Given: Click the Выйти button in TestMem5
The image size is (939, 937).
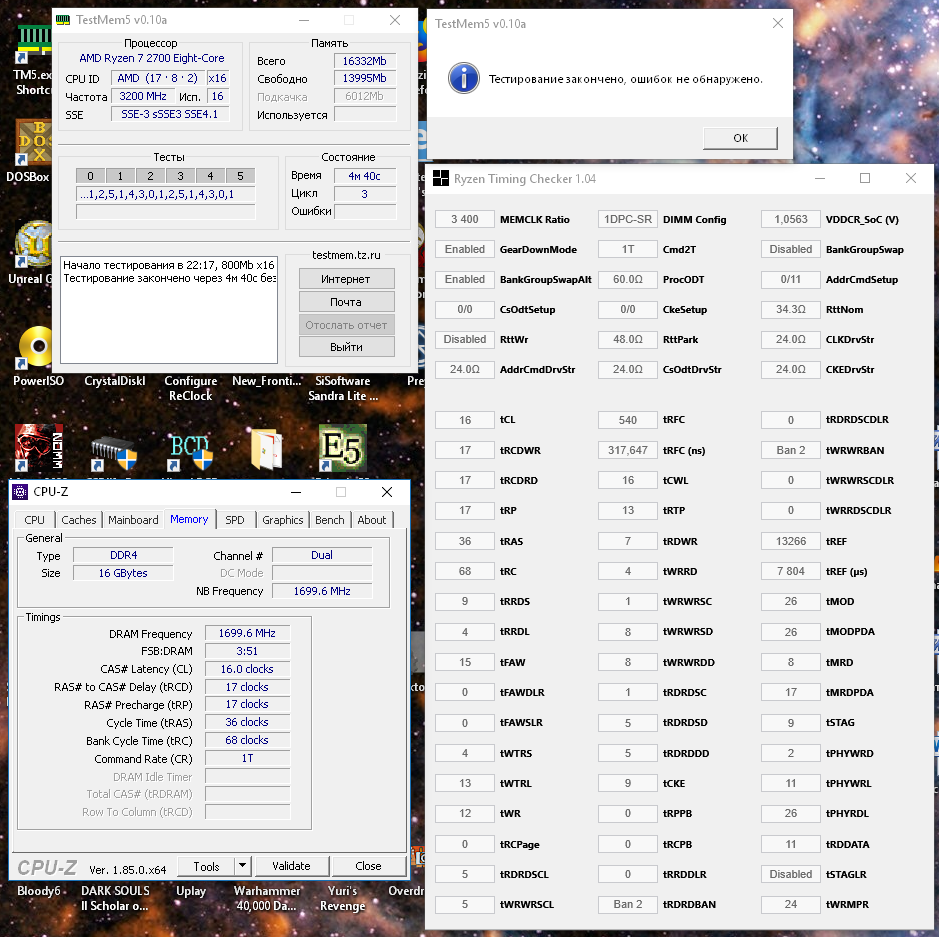Looking at the screenshot, I should [346, 347].
